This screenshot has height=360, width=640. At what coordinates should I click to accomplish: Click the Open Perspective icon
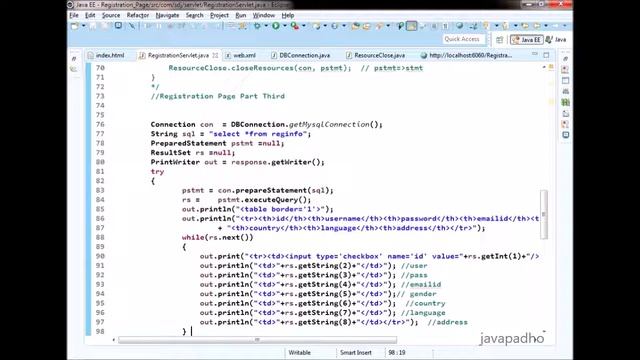click(x=500, y=40)
